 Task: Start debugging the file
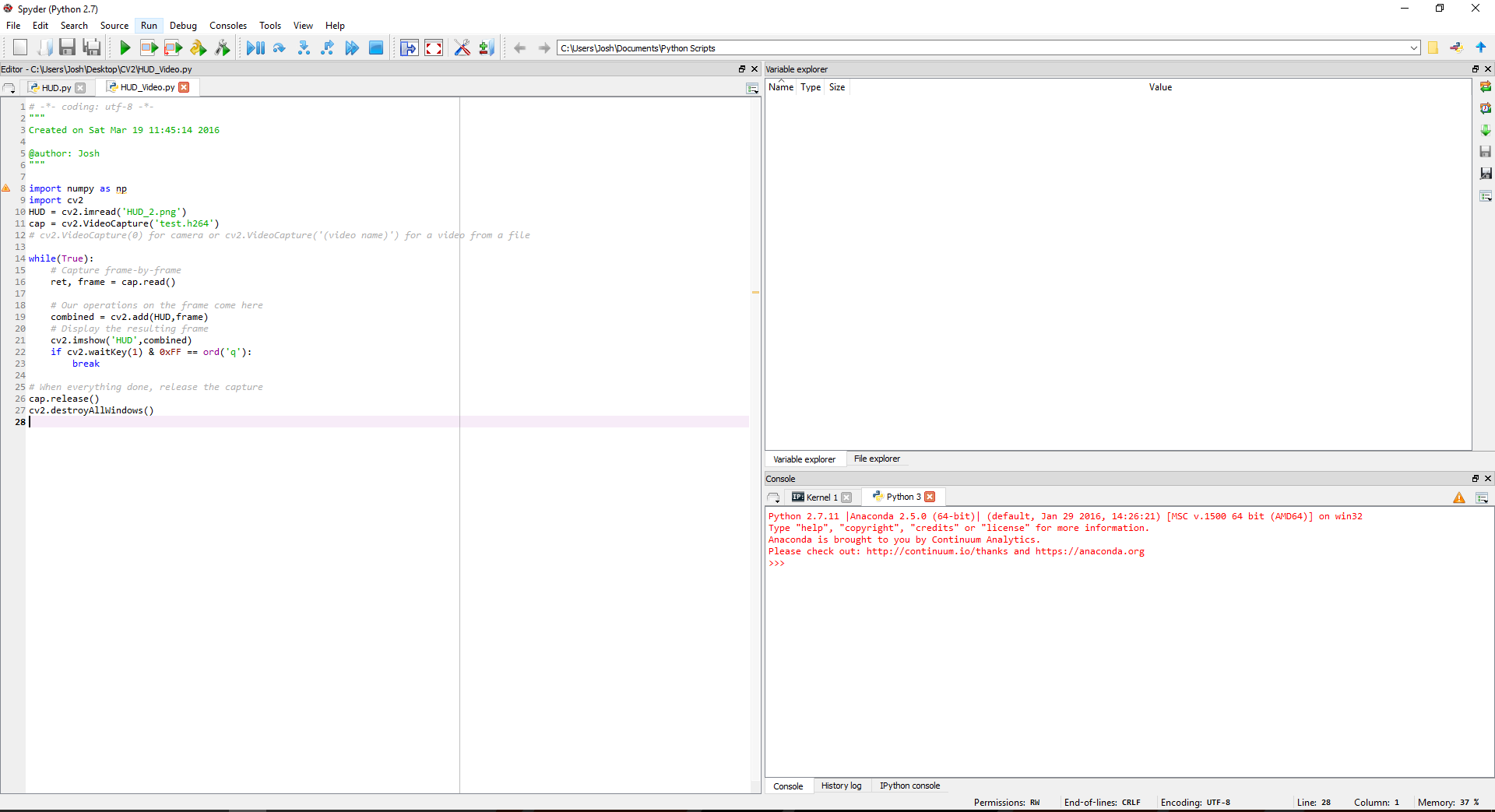tap(255, 47)
